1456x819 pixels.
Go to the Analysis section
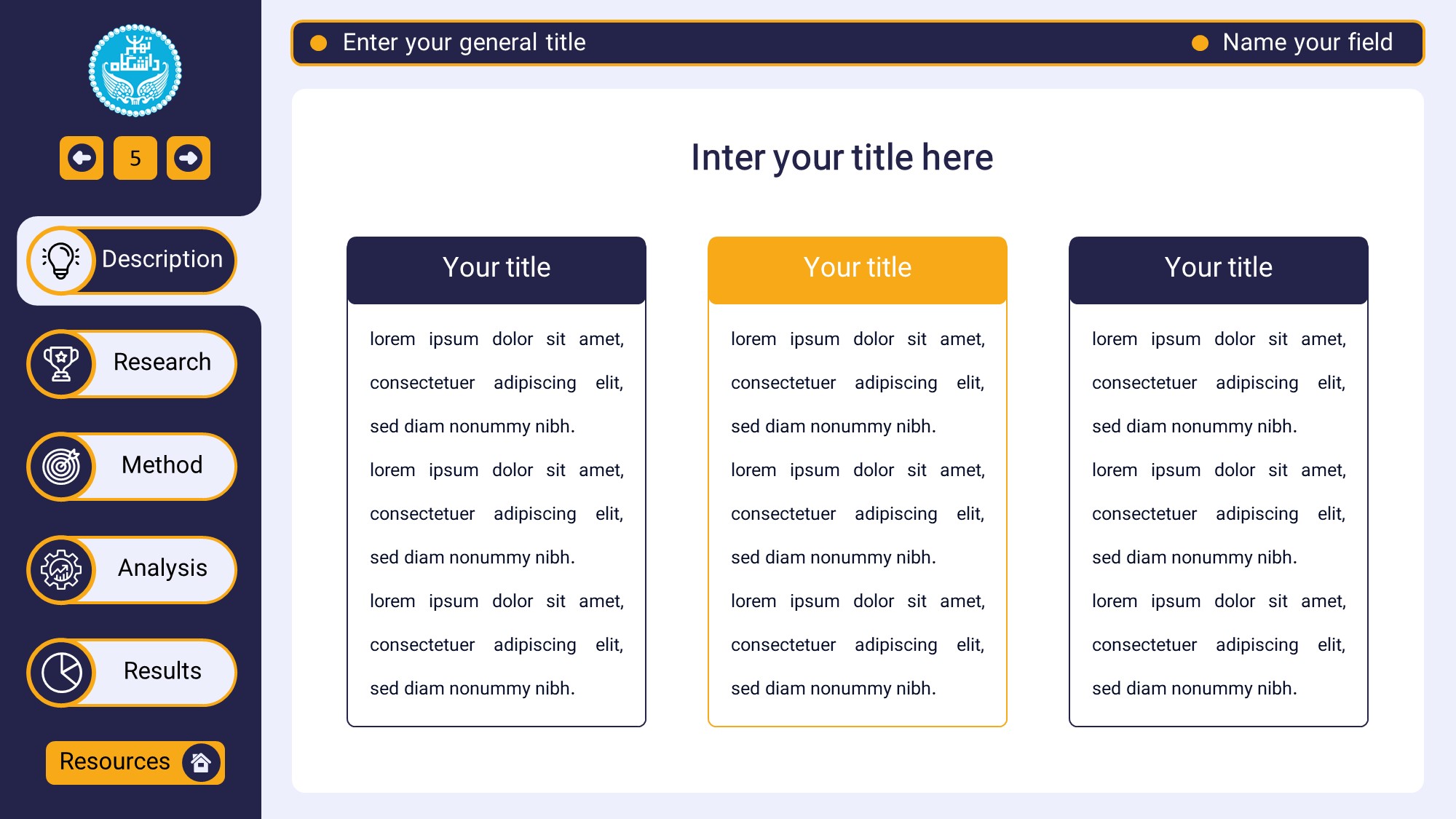[162, 569]
